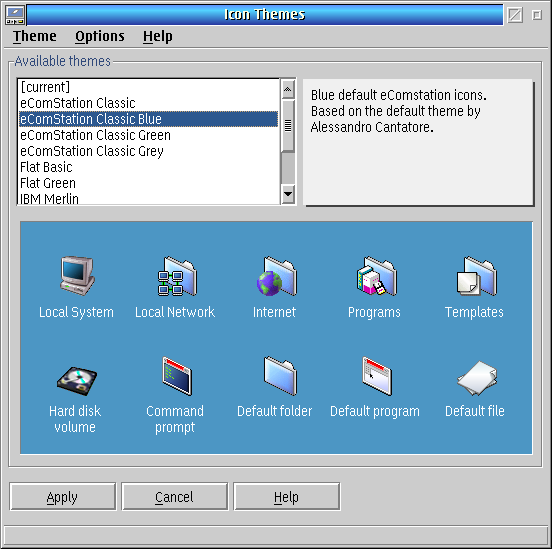Click the Templates folder icon

click(477, 275)
